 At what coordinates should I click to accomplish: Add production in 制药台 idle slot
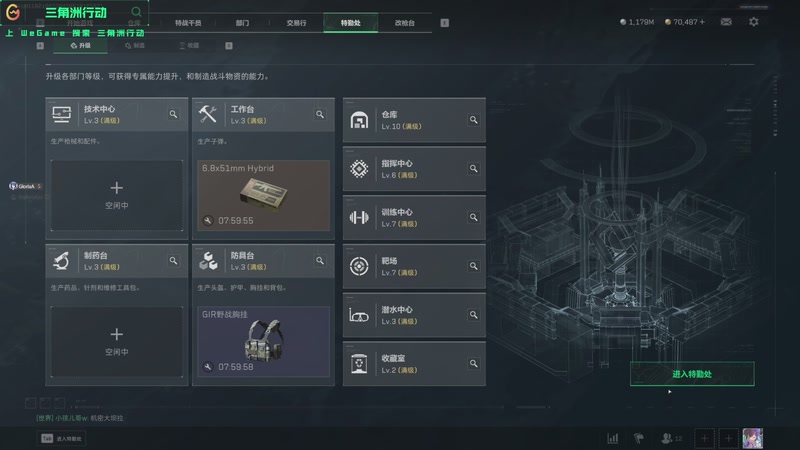pyautogui.click(x=116, y=342)
